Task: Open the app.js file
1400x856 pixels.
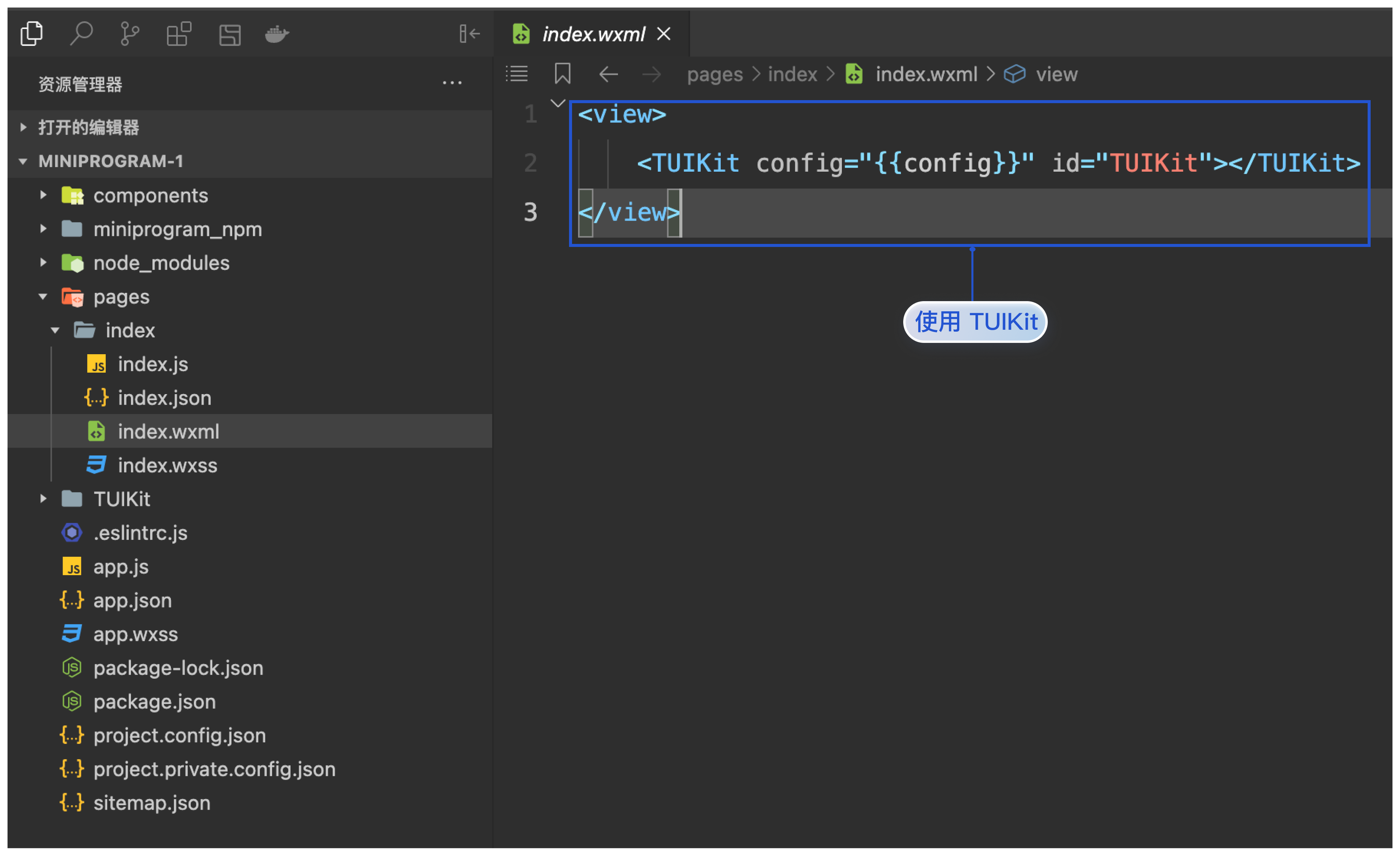Action: (250, 567)
